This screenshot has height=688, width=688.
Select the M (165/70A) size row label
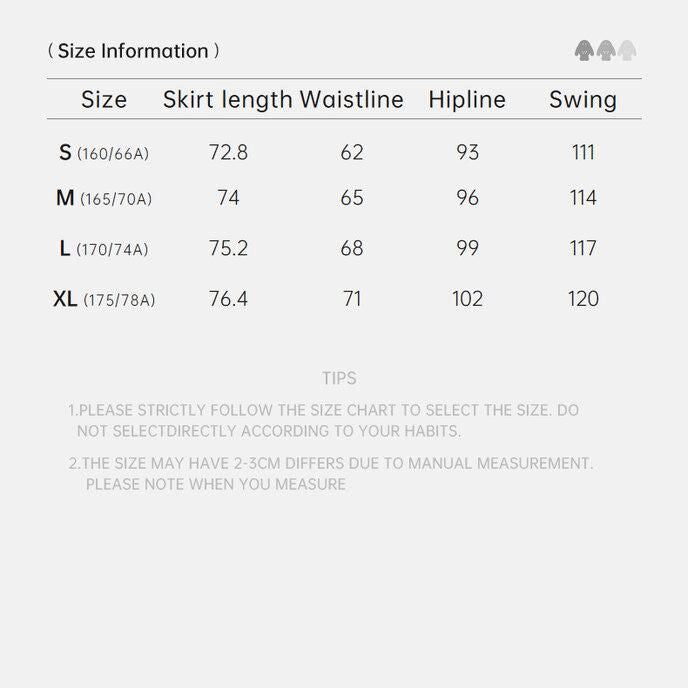coord(104,199)
